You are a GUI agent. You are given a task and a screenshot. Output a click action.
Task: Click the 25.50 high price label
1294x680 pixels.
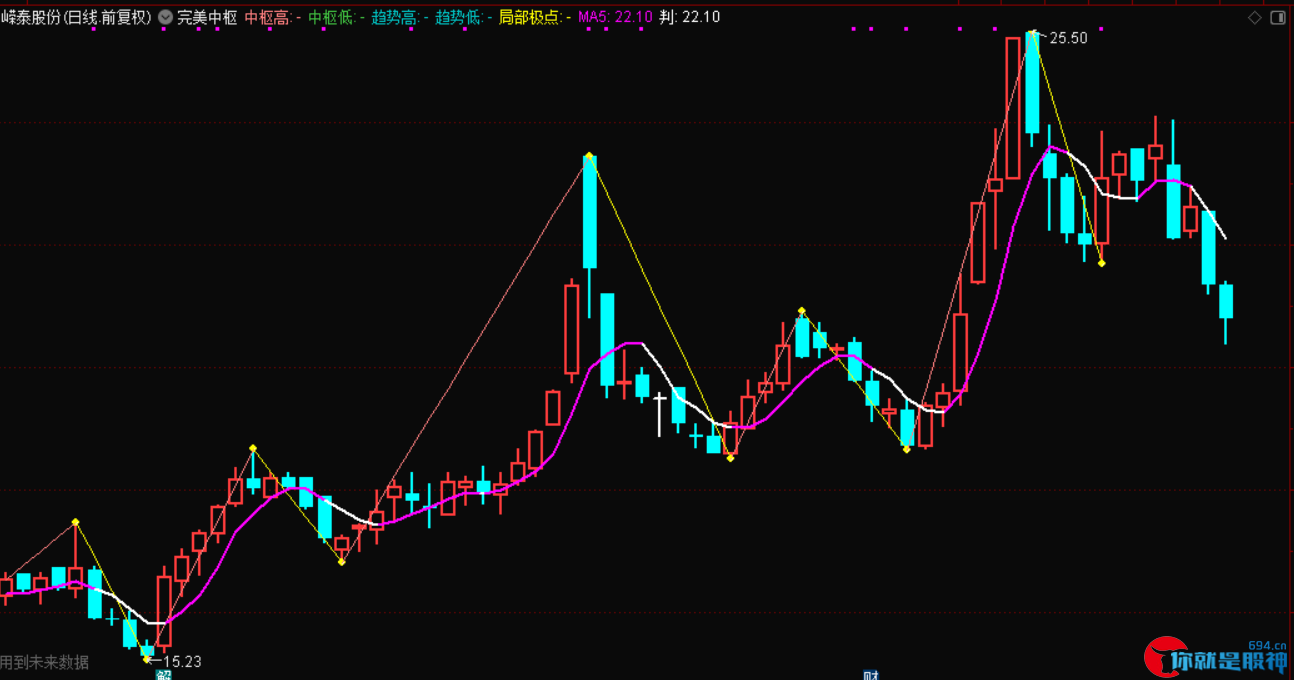click(x=1068, y=38)
